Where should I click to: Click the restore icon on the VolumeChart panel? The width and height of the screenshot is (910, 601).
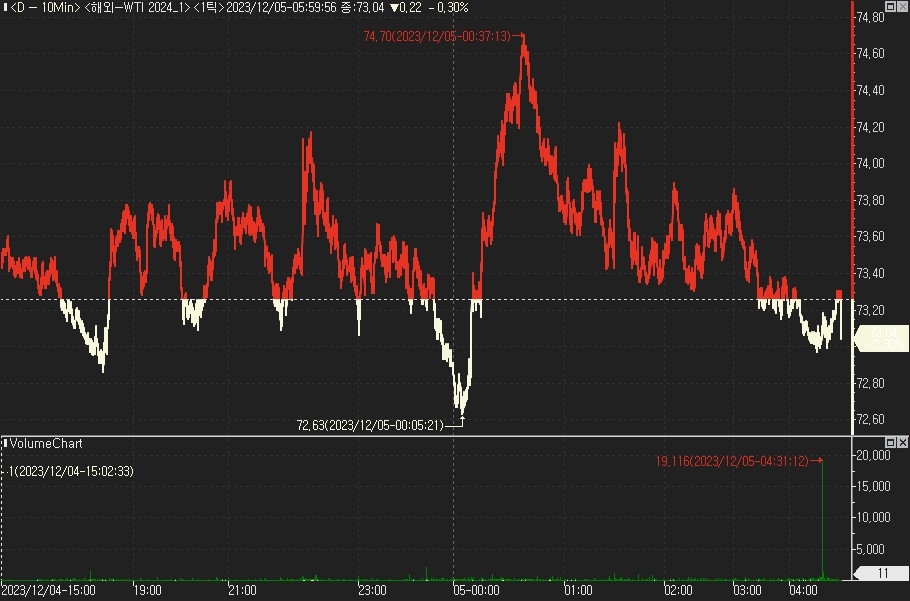tap(890, 442)
